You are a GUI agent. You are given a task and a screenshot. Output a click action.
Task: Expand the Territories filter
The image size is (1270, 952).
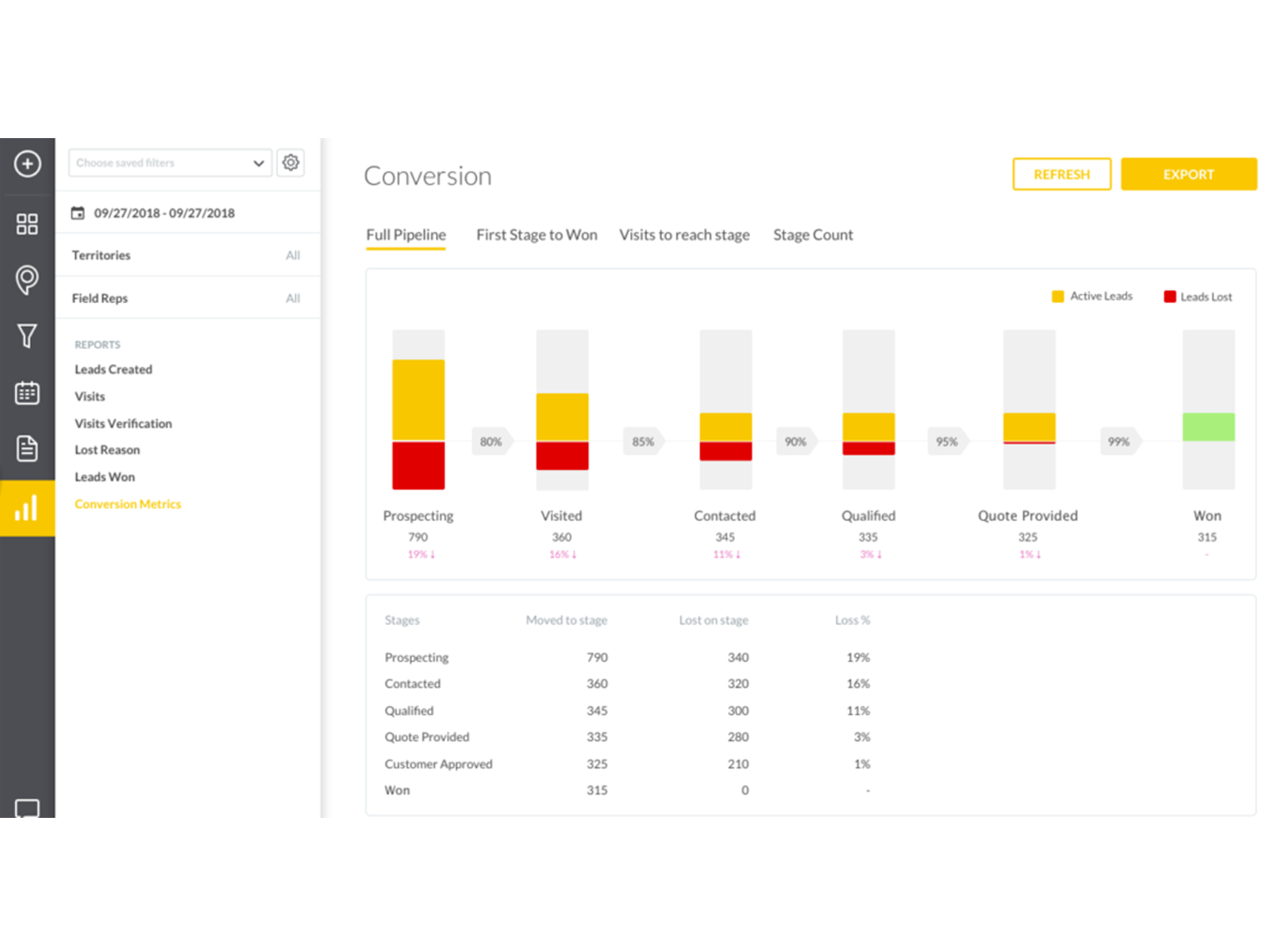188,255
